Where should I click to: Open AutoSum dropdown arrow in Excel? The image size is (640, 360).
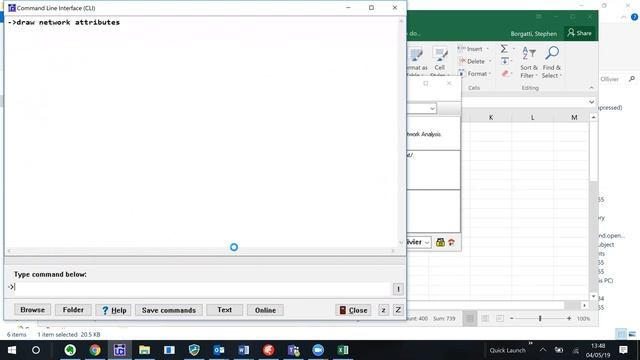coord(513,49)
